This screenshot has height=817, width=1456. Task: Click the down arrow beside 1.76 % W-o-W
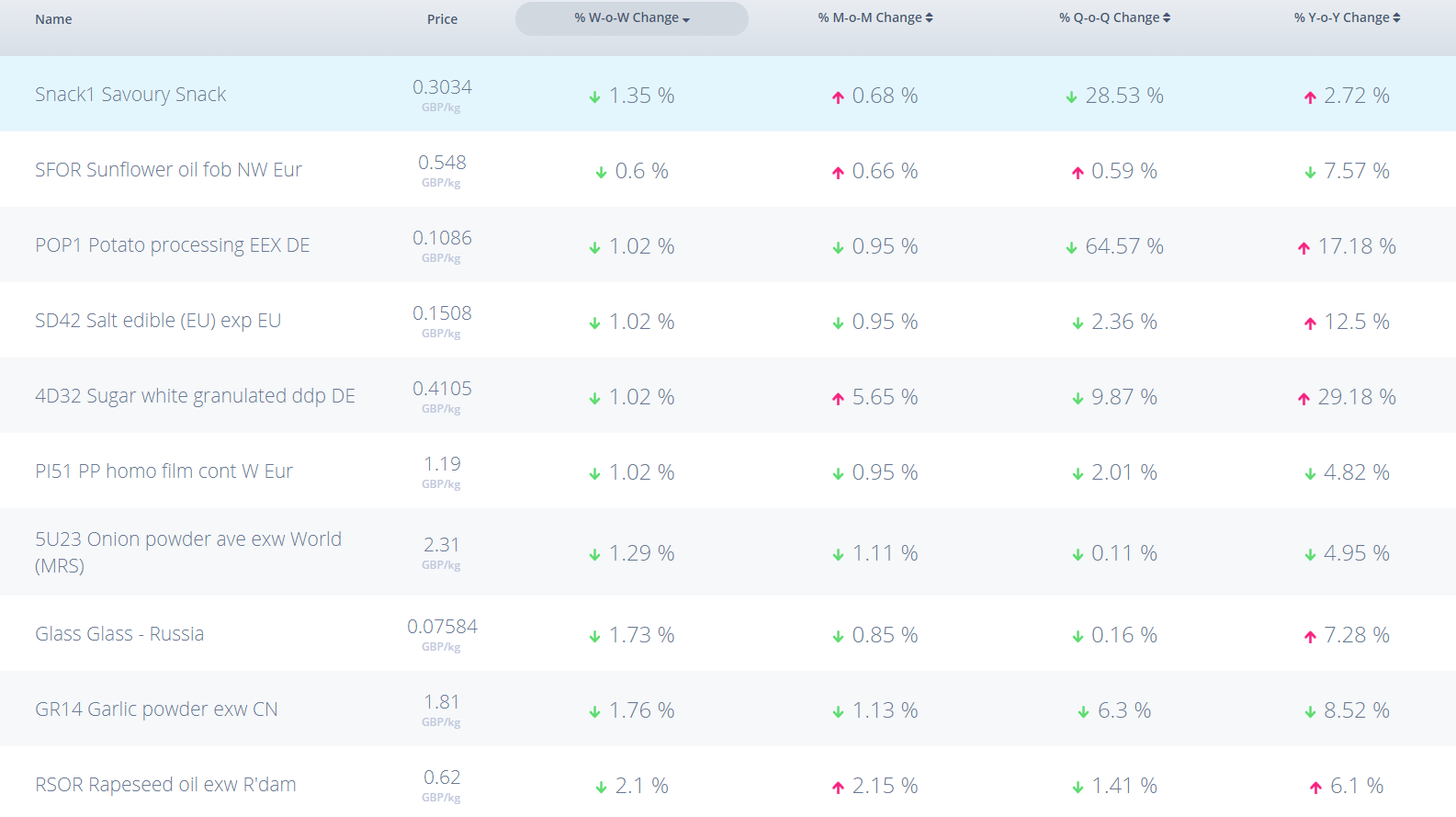(x=594, y=712)
